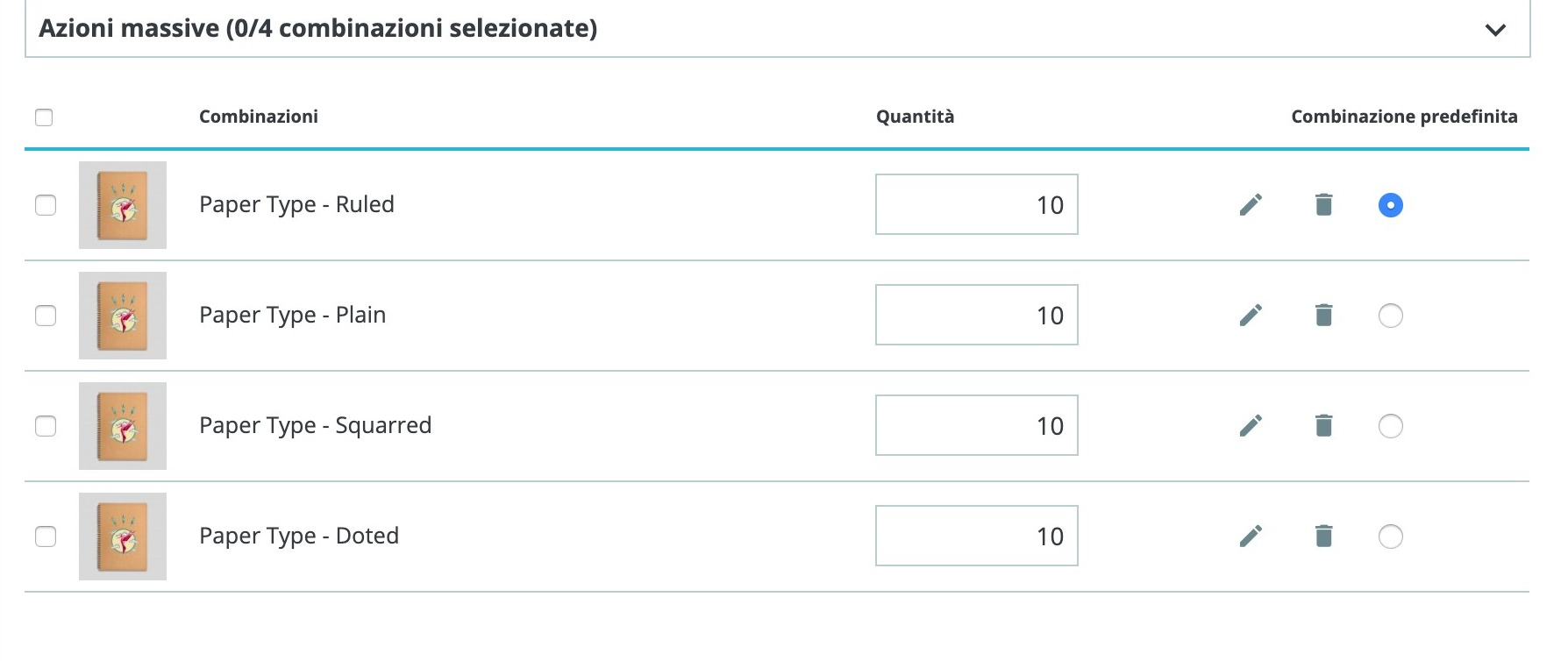Viewport: 1568px width, 661px height.
Task: Focus the quantity field for Paper Type - Doted
Action: click(x=976, y=536)
